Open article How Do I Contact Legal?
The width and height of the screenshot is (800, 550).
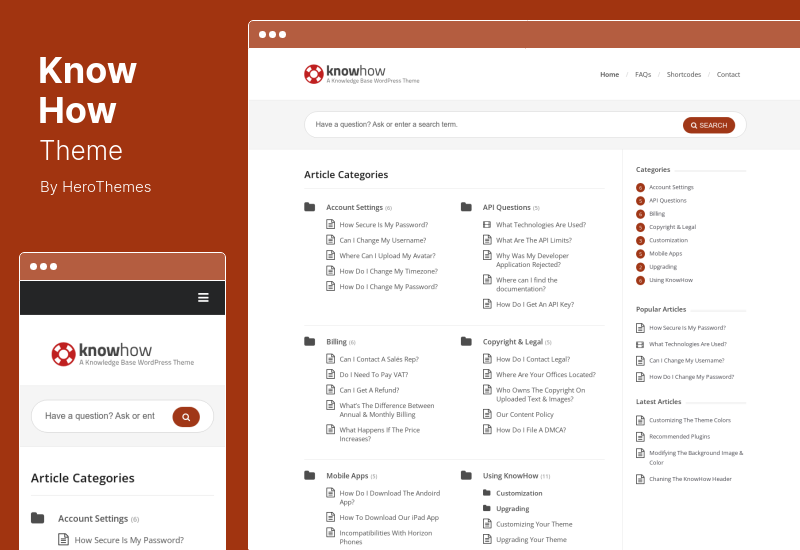point(533,359)
